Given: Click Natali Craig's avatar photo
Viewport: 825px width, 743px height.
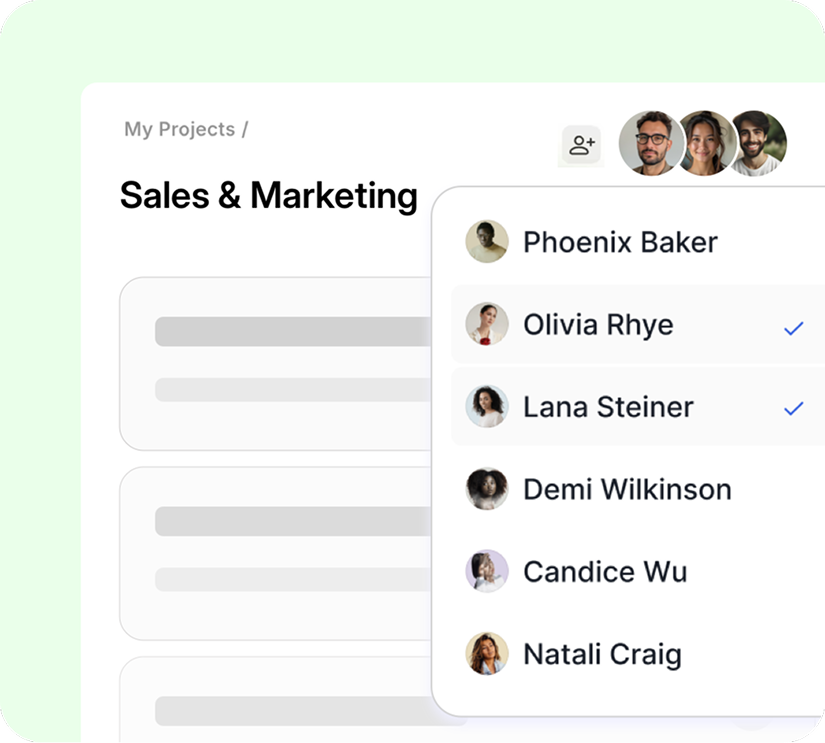Looking at the screenshot, I should pos(487,654).
